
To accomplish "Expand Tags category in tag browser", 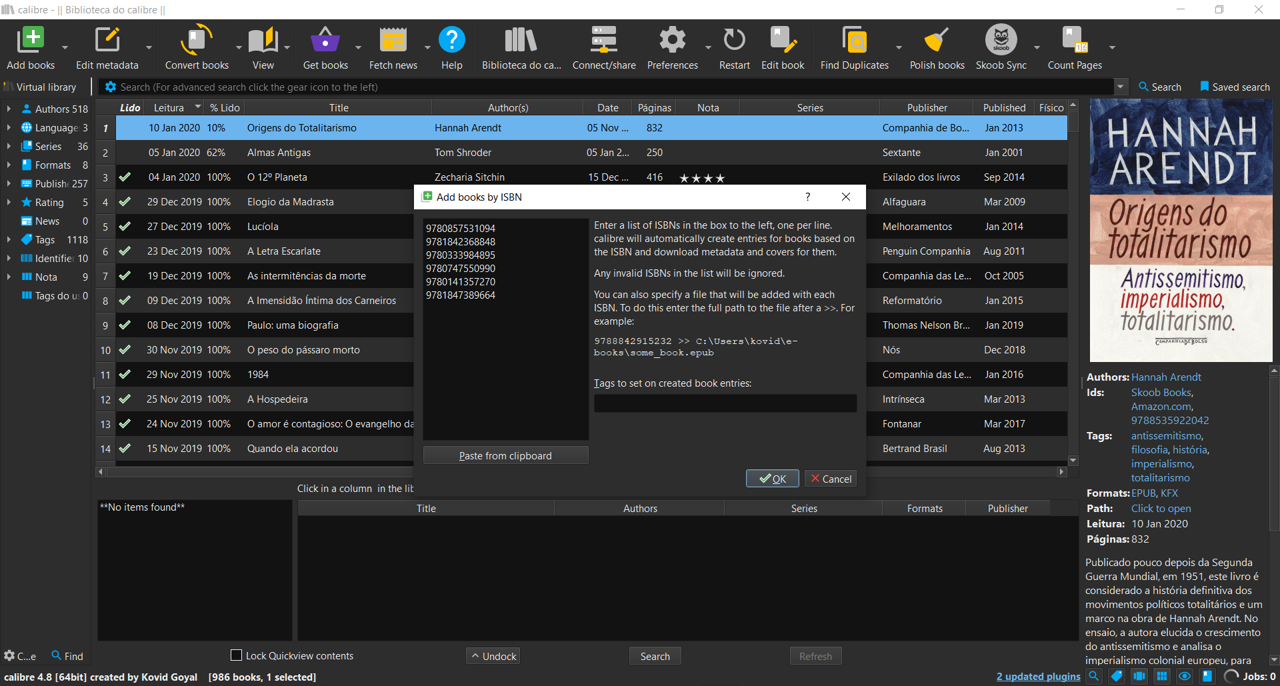I will (9, 240).
